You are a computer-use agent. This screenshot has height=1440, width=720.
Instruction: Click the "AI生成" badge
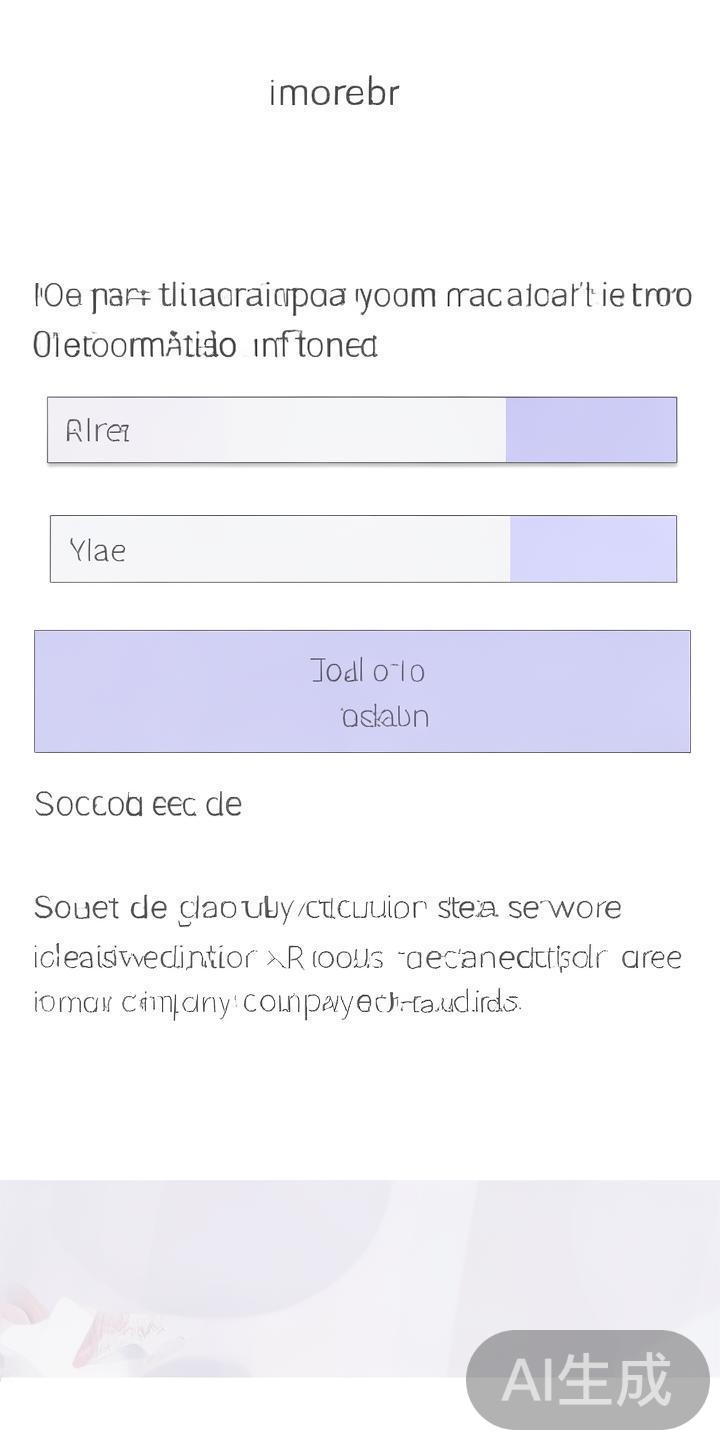coord(587,1380)
